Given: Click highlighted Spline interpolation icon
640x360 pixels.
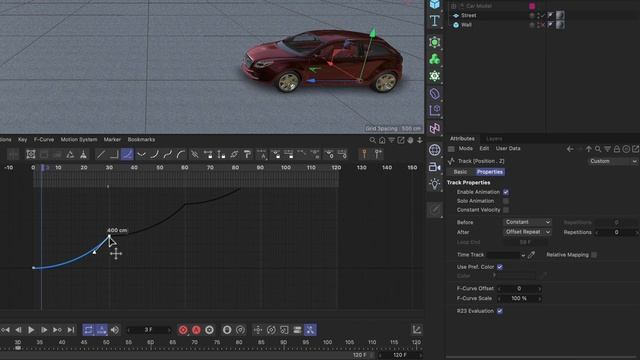Looking at the screenshot, I should point(127,154).
